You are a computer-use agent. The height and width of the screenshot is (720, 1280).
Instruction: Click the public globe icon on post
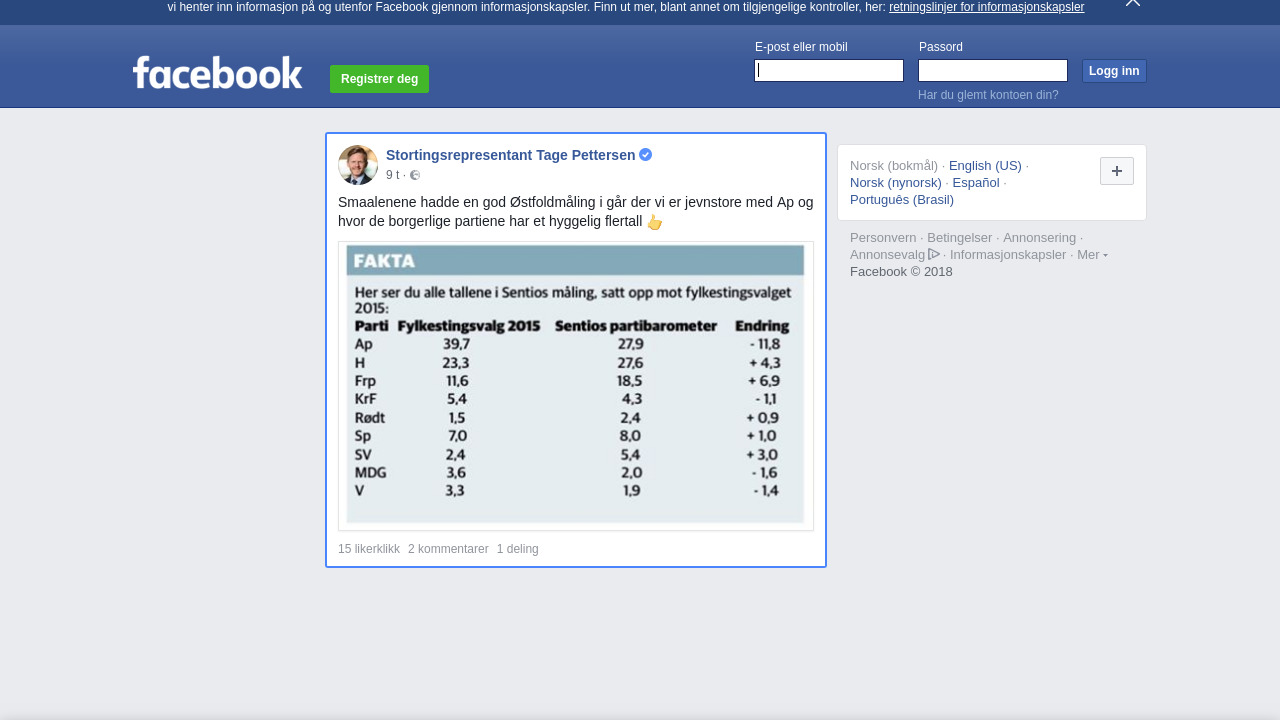(x=415, y=175)
